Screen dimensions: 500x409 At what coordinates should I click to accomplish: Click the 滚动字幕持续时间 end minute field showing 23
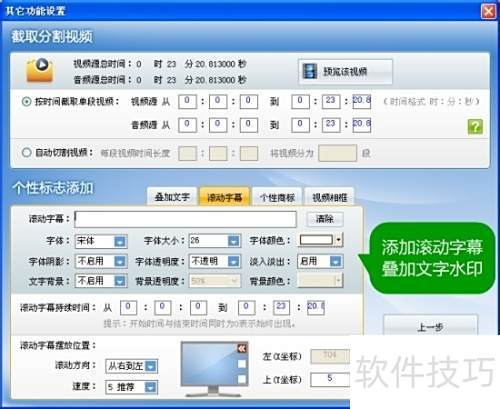[281, 308]
